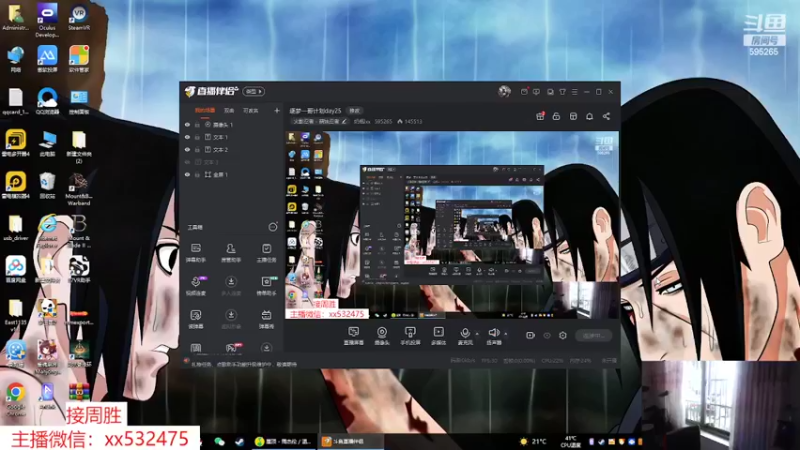Click the live preview canvas
The image size is (800, 450).
[x=452, y=225]
